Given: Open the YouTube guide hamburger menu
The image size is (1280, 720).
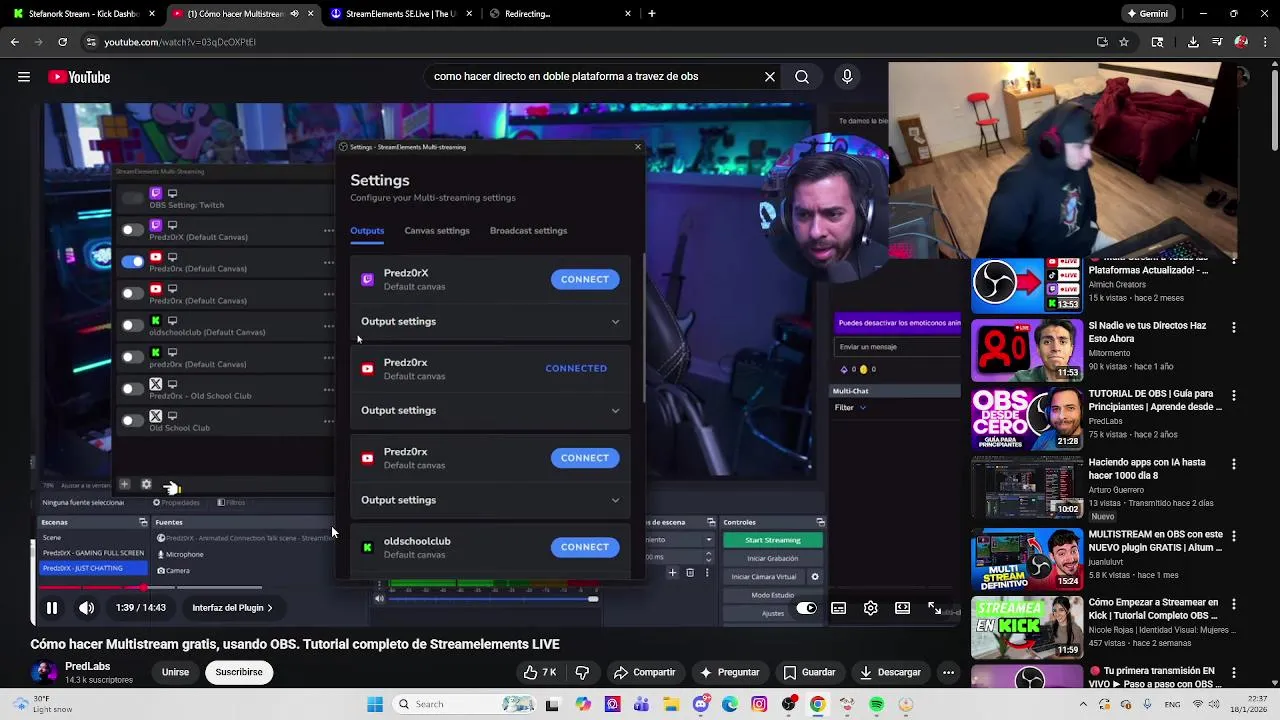Looking at the screenshot, I should tap(24, 77).
